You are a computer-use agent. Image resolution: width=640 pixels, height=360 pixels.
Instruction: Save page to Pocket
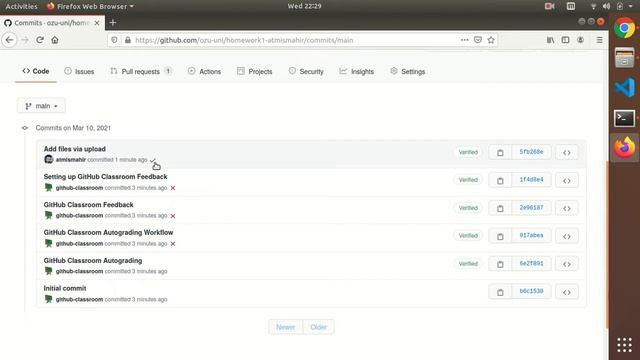coord(478,40)
